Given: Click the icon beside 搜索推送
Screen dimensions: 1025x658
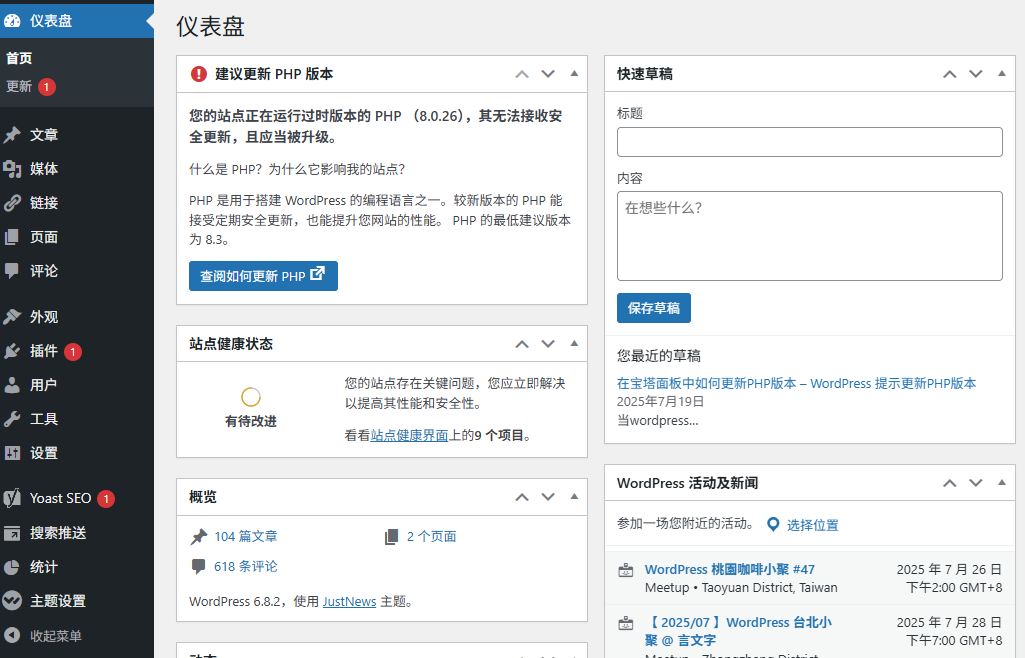Looking at the screenshot, I should (12, 533).
